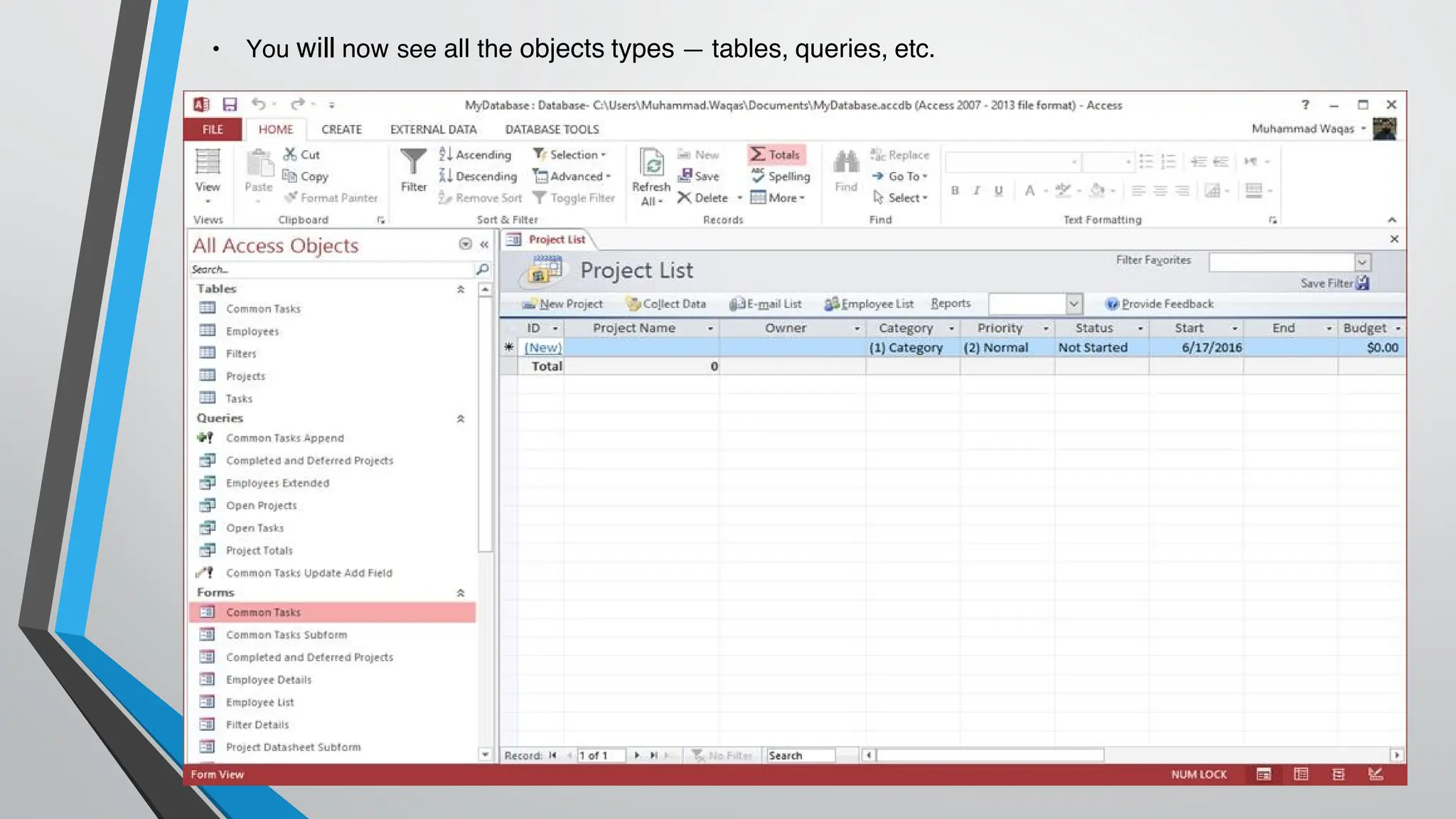Viewport: 1456px width, 819px height.
Task: Open the More dropdown in Records
Action: (x=778, y=198)
